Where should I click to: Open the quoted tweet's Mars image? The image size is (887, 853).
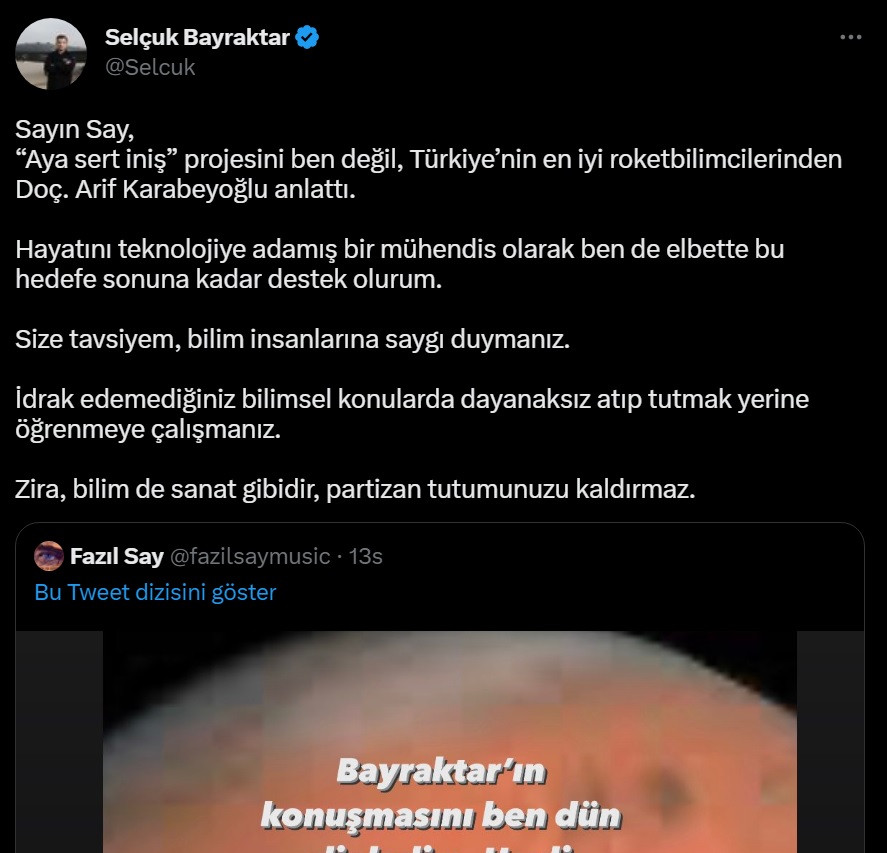pos(450,742)
